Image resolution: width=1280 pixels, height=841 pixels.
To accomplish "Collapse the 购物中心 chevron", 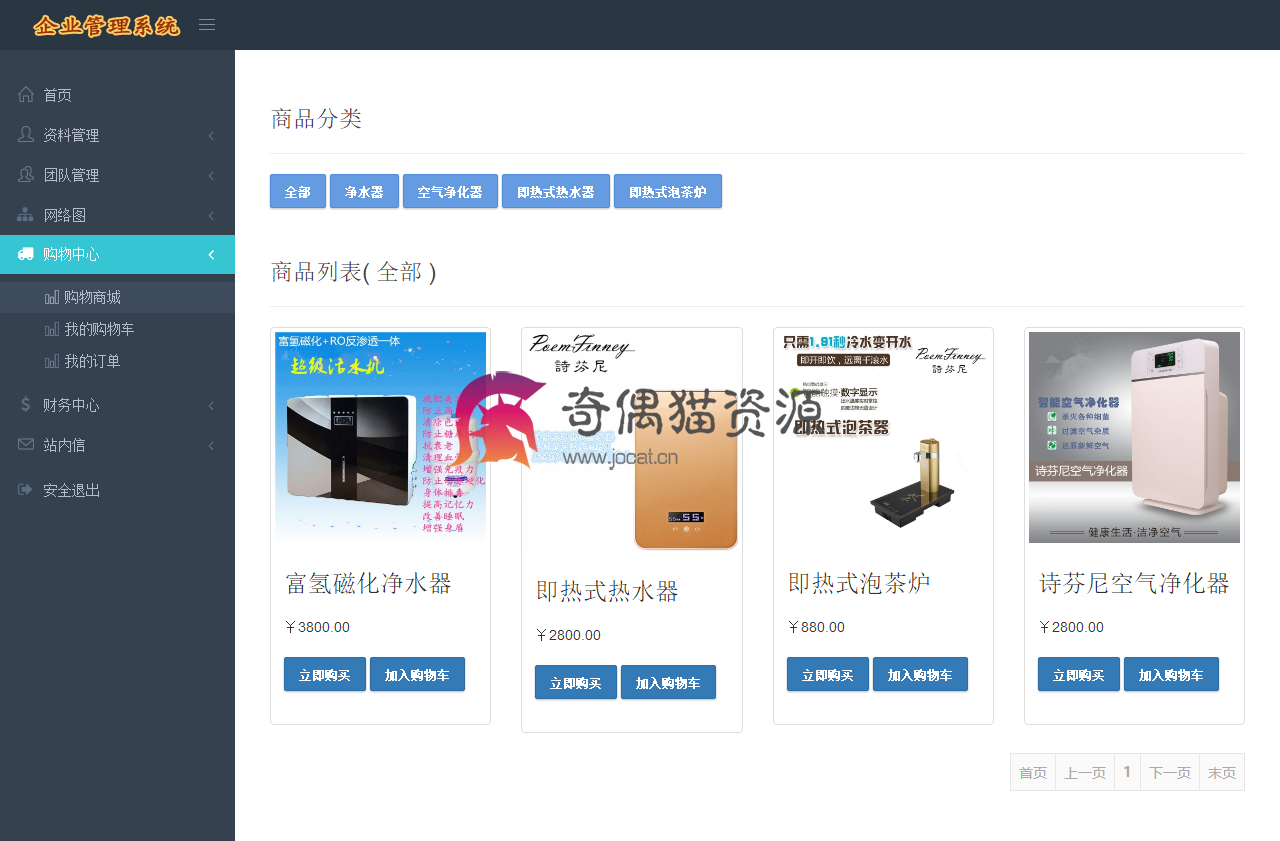I will pos(211,255).
